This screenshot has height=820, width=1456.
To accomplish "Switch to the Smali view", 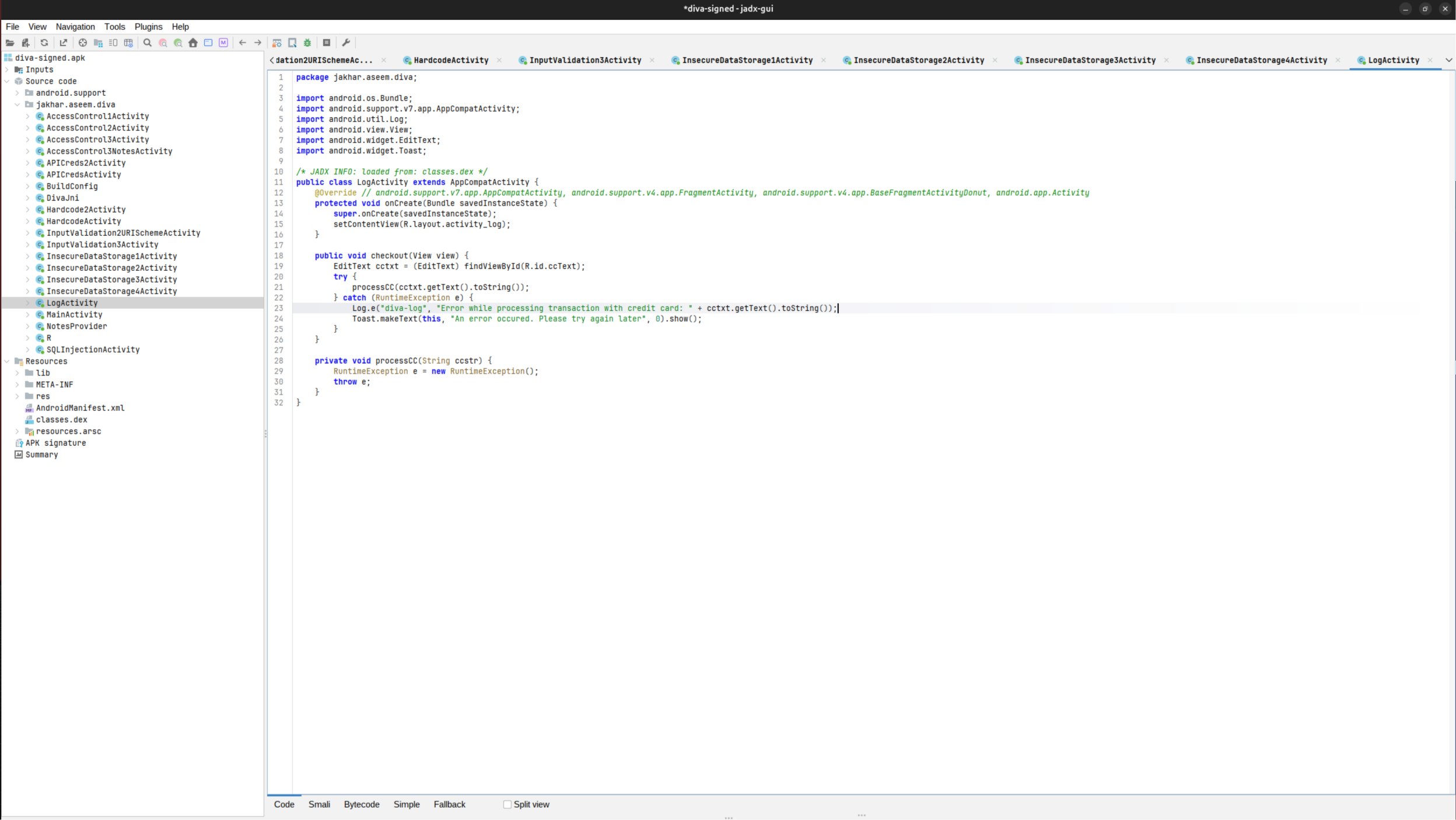I will (319, 804).
